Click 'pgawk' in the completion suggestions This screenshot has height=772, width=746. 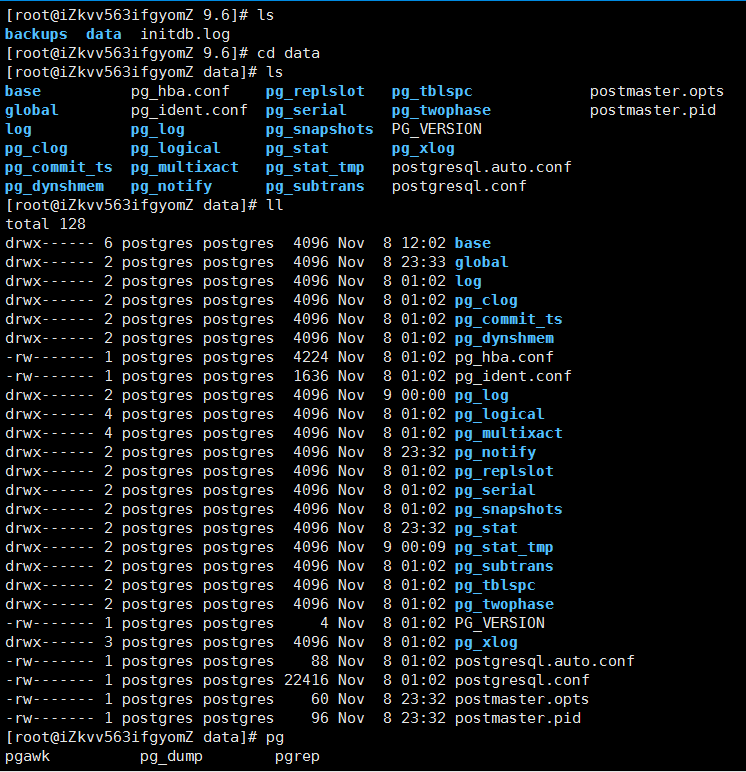pos(28,756)
